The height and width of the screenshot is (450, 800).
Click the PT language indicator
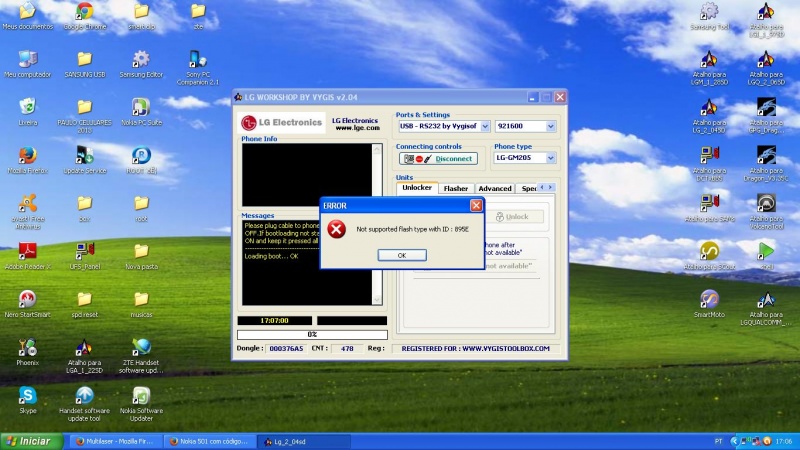pyautogui.click(x=718, y=441)
